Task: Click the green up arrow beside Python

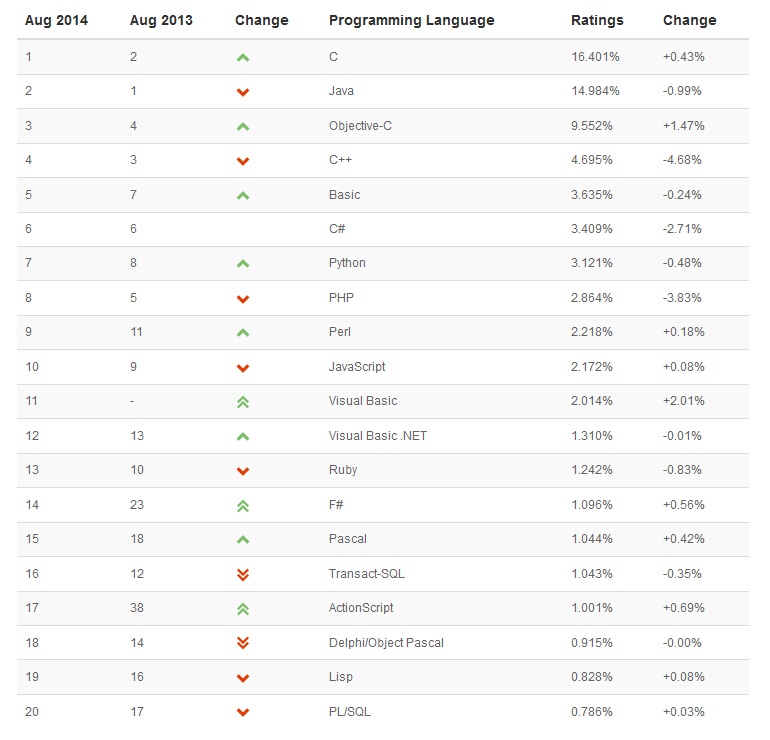Action: (x=243, y=264)
